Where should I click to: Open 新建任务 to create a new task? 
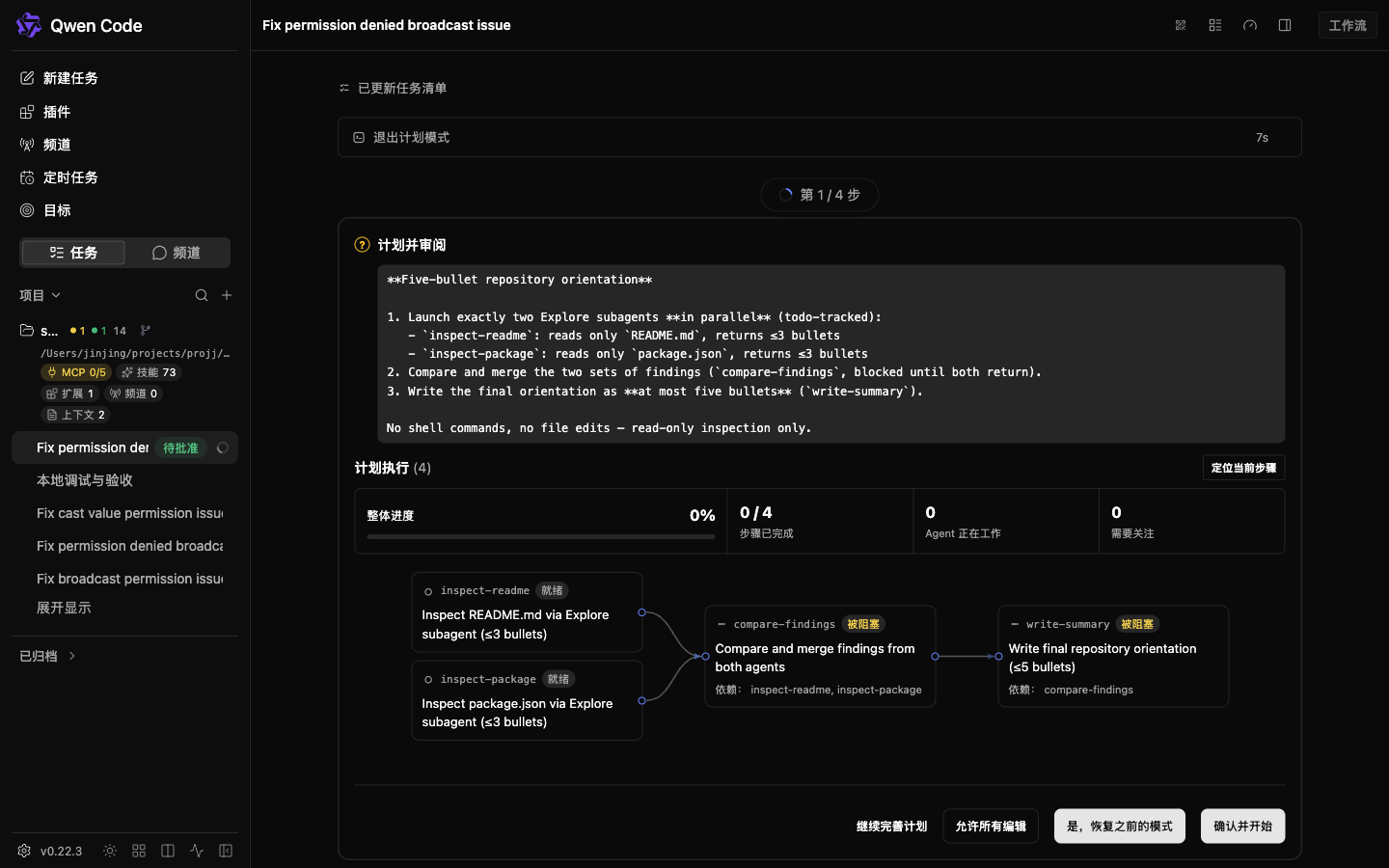coord(59,78)
